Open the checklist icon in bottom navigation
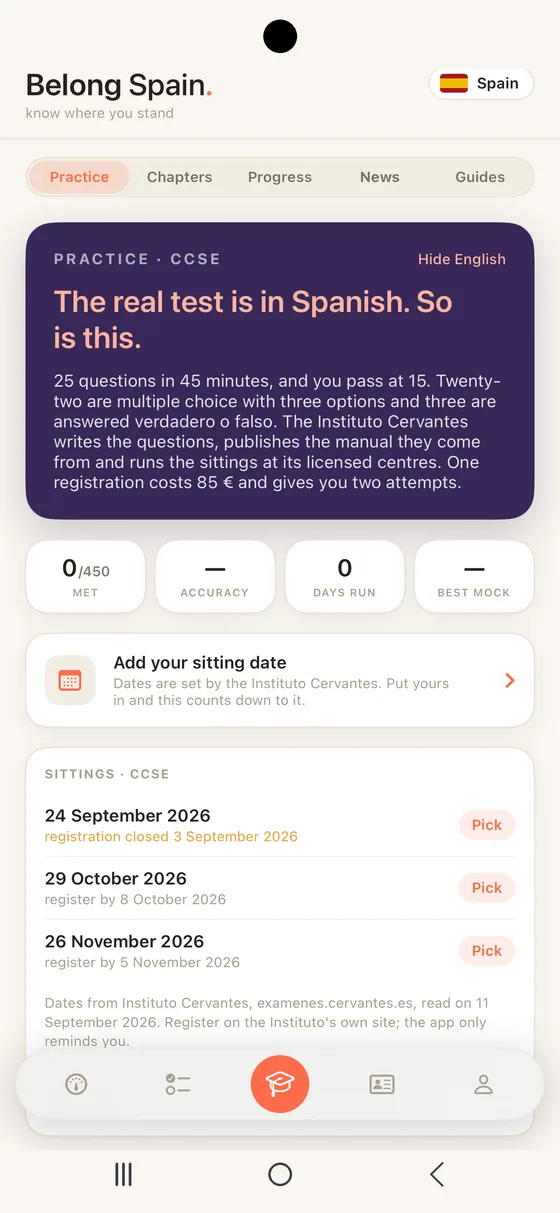560x1213 pixels. (x=178, y=1084)
